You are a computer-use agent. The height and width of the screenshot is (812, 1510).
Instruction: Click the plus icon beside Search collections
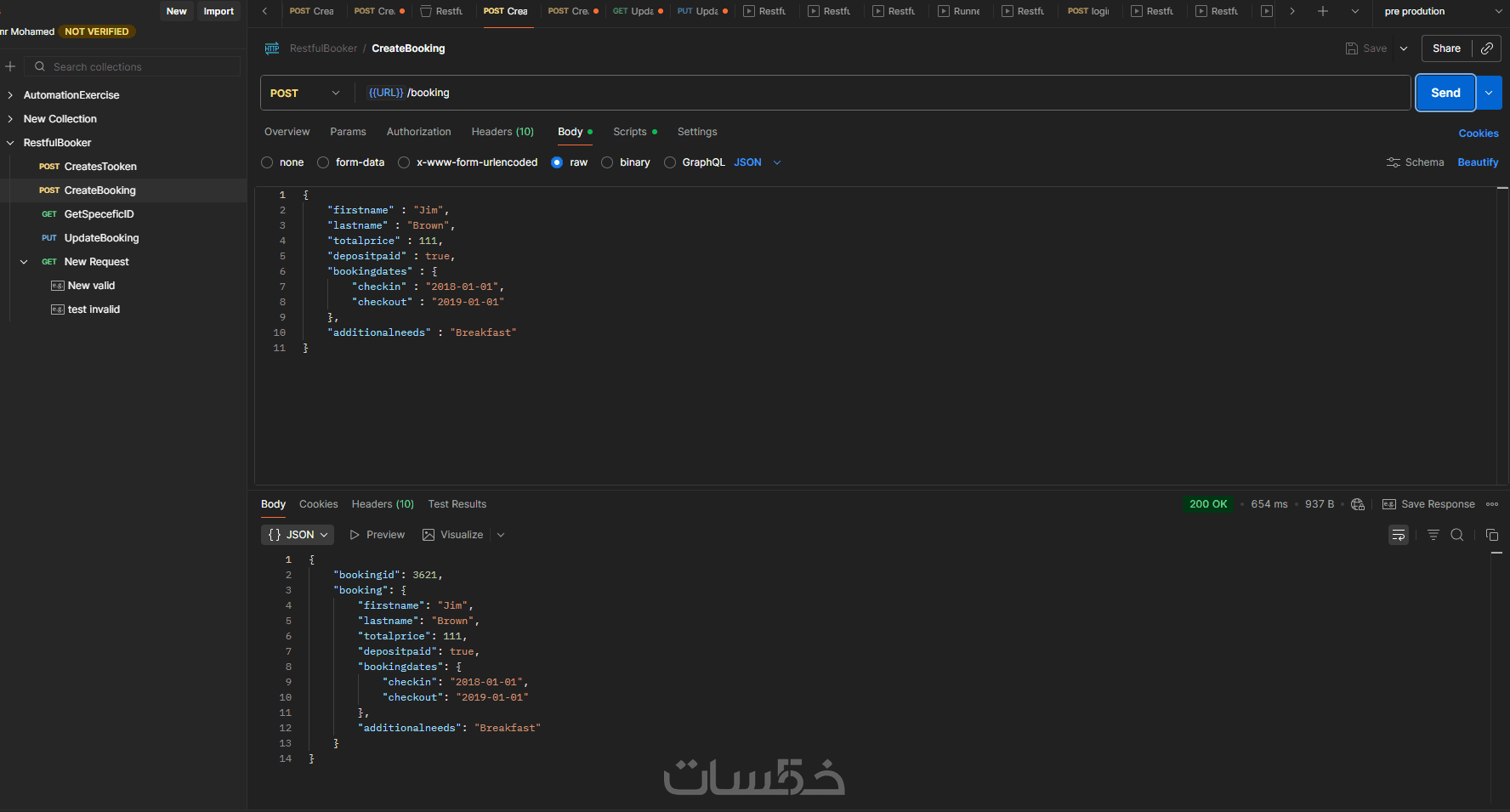(x=10, y=66)
